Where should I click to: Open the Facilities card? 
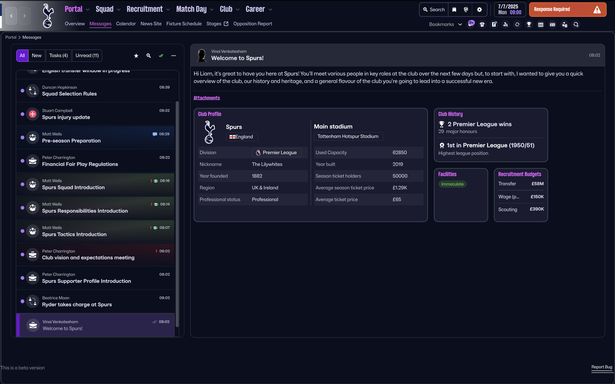coord(461,195)
